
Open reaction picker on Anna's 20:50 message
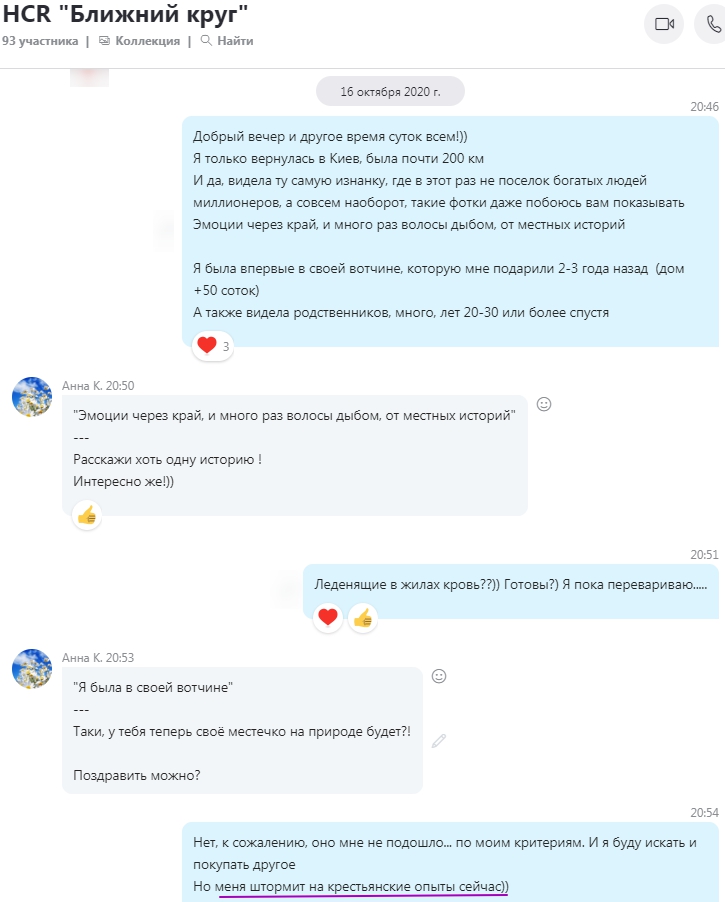[x=544, y=404]
